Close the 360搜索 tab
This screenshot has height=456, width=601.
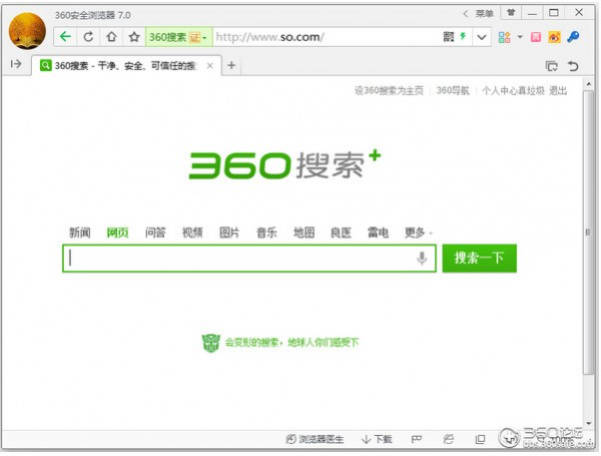coord(210,66)
